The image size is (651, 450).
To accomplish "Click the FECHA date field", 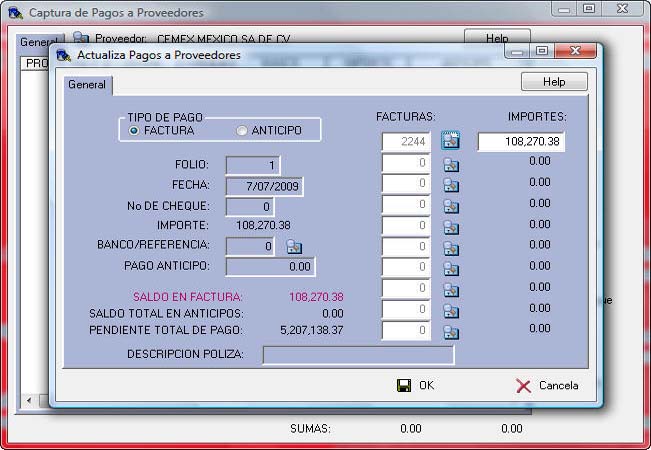I will (x=264, y=186).
